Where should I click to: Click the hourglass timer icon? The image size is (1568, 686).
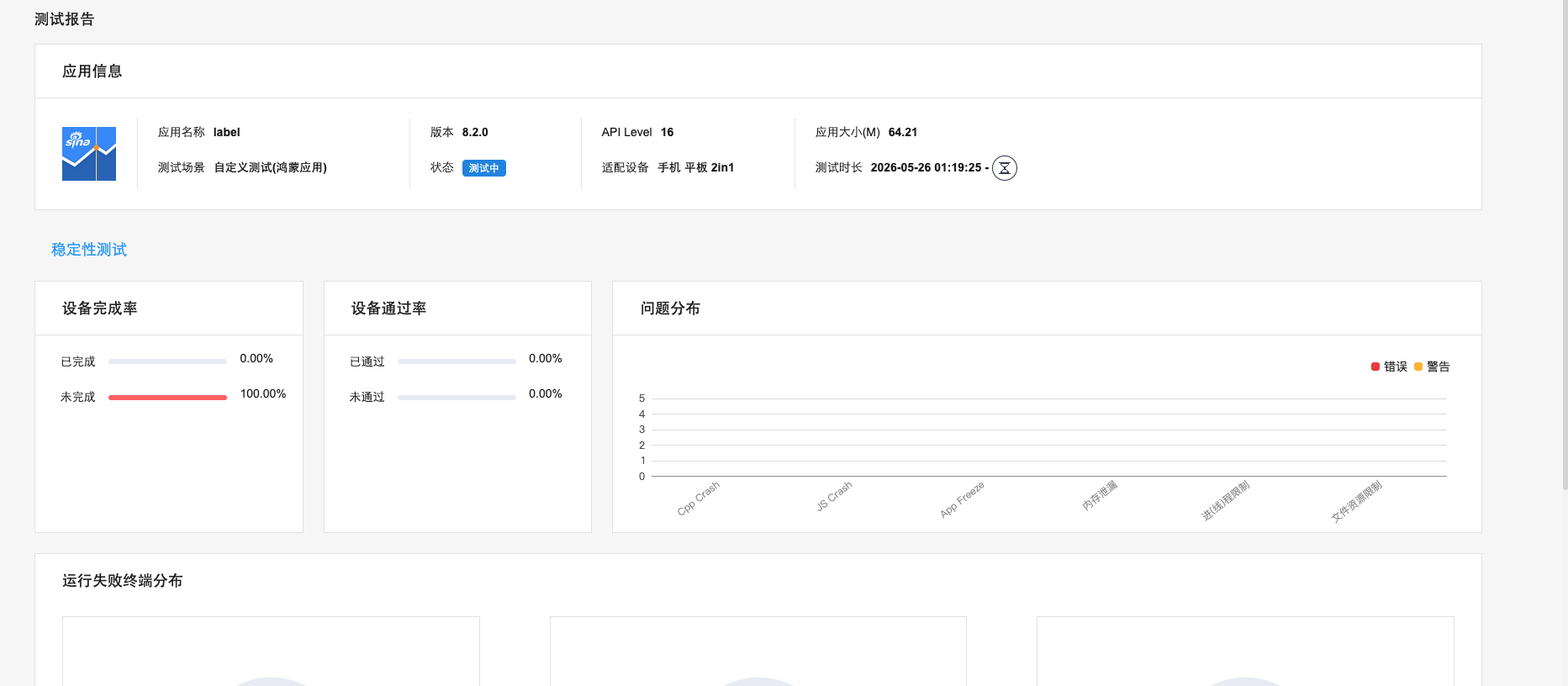(x=1005, y=168)
